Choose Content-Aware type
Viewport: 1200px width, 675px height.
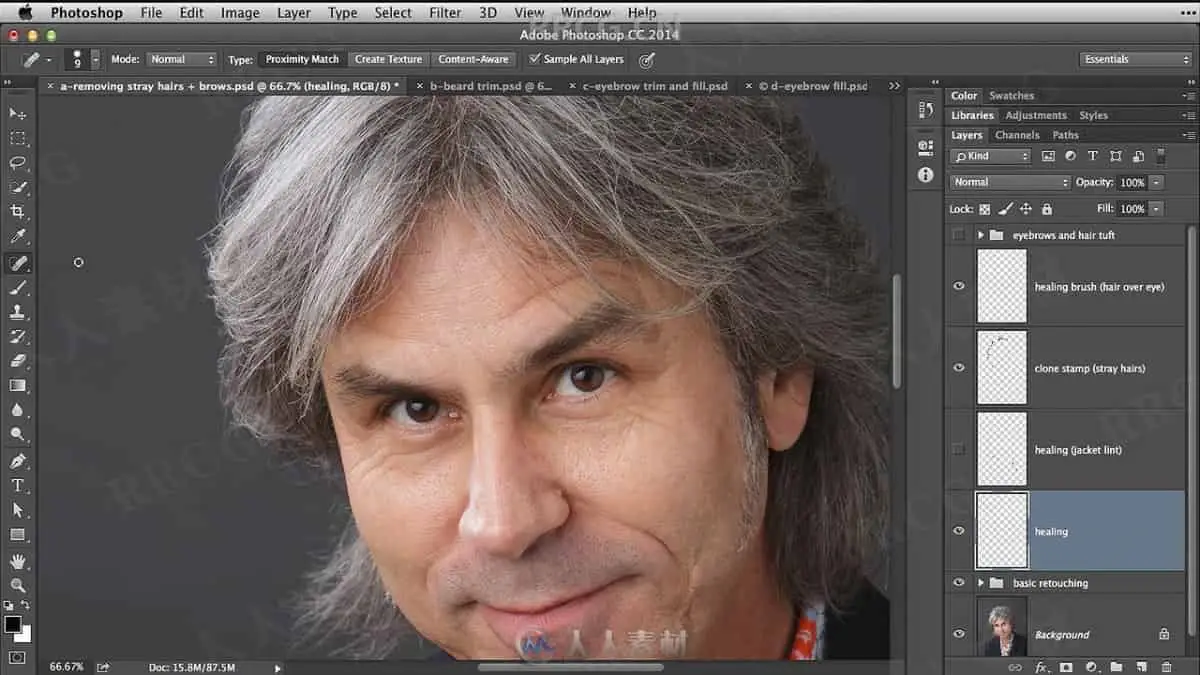474,59
